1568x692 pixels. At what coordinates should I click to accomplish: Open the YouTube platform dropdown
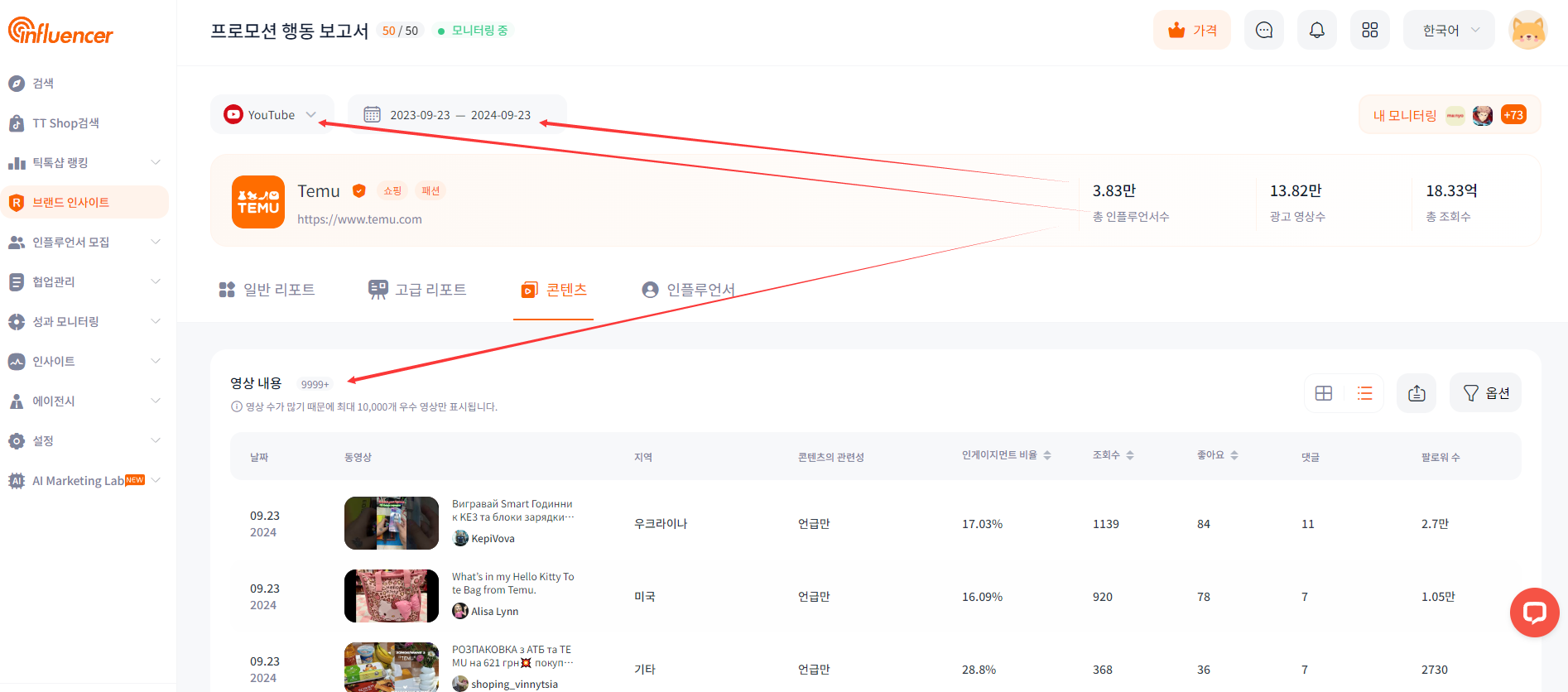[272, 114]
